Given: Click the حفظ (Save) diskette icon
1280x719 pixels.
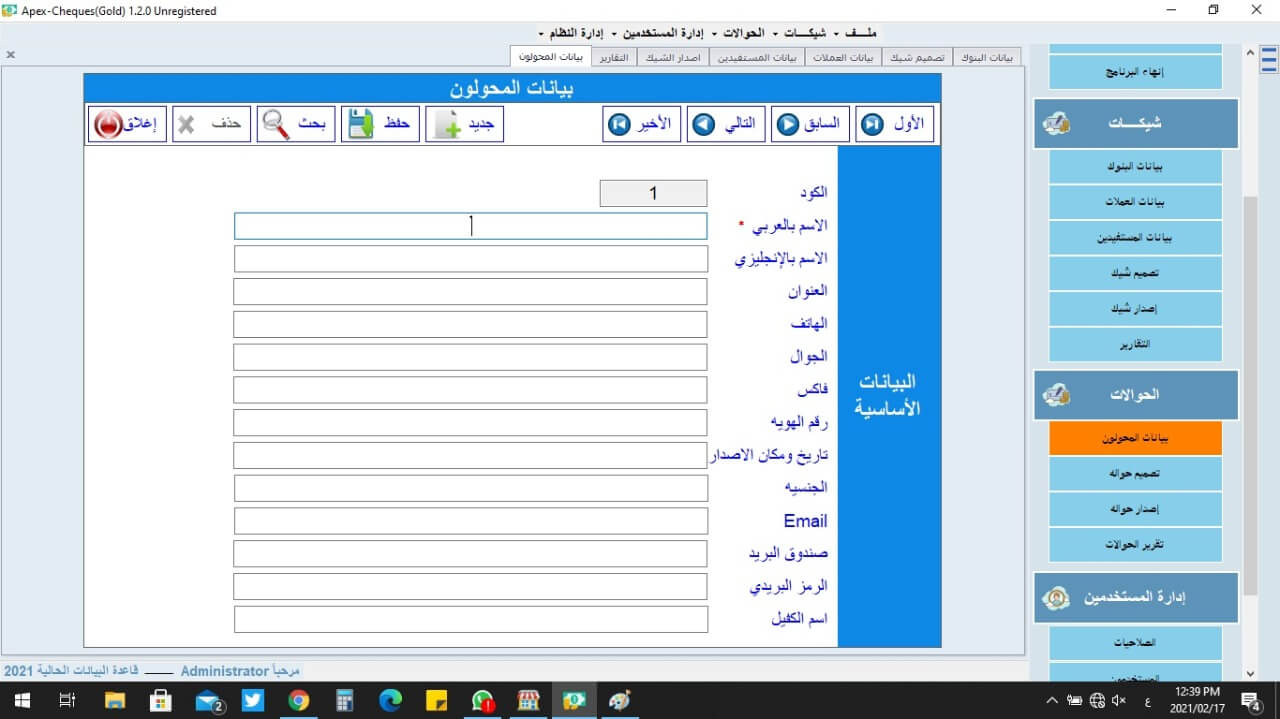Looking at the screenshot, I should click(357, 123).
